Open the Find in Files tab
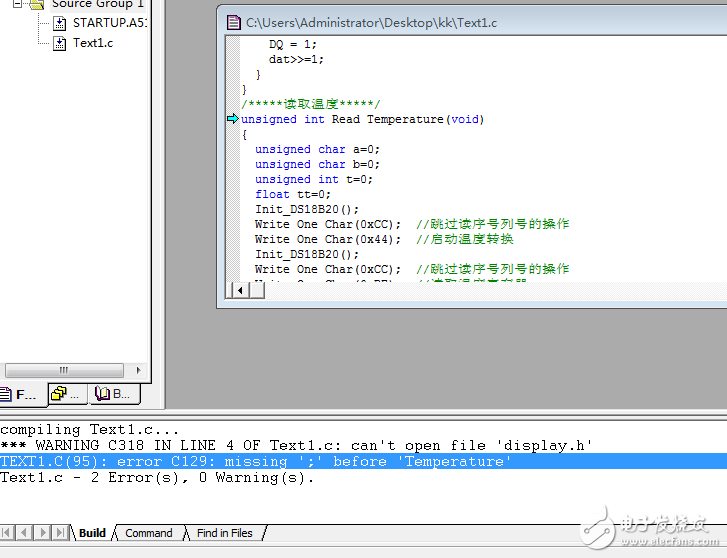727x558 pixels. pyautogui.click(x=224, y=533)
